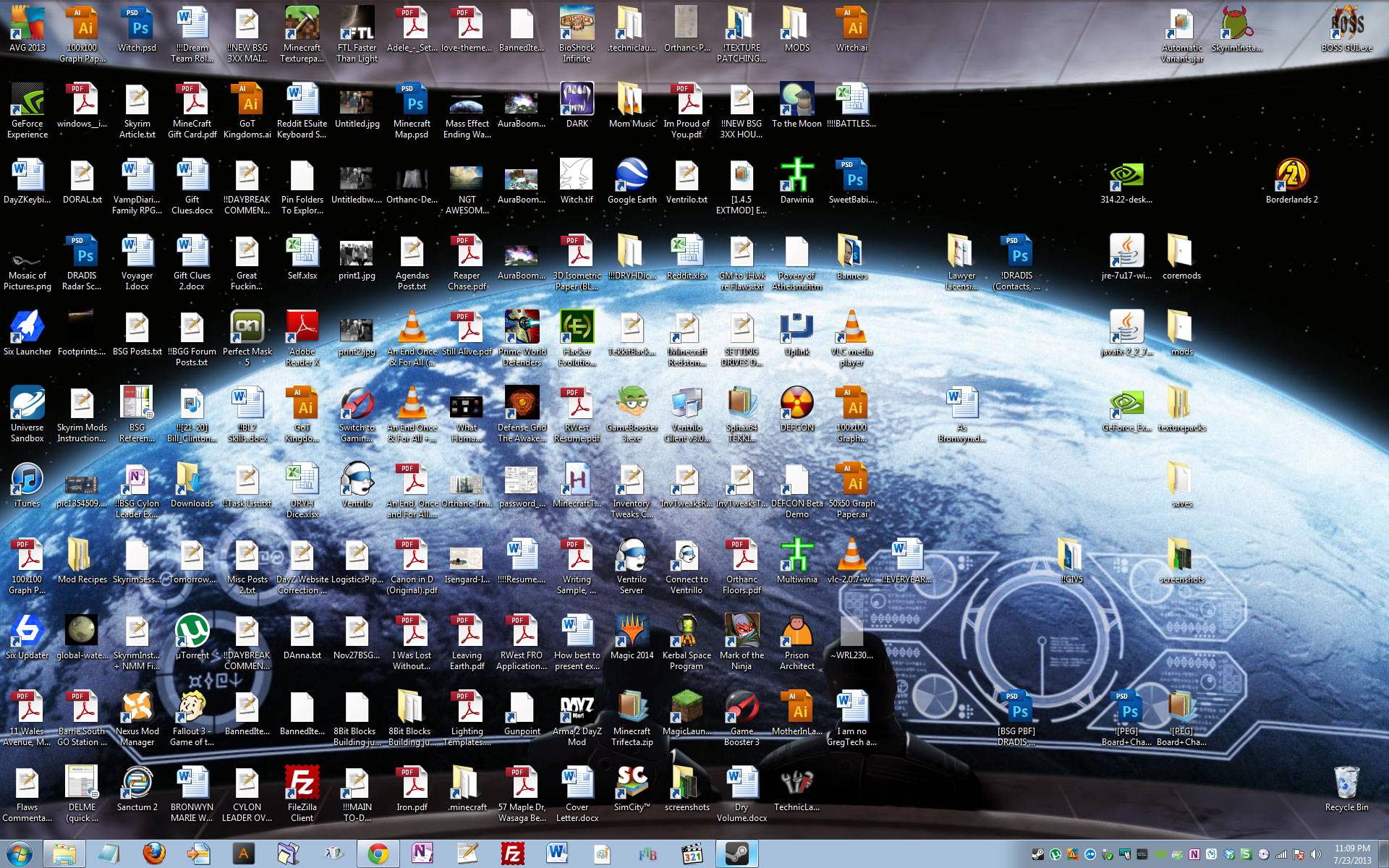
Task: Launch SimCity desktop shortcut
Action: tap(632, 788)
